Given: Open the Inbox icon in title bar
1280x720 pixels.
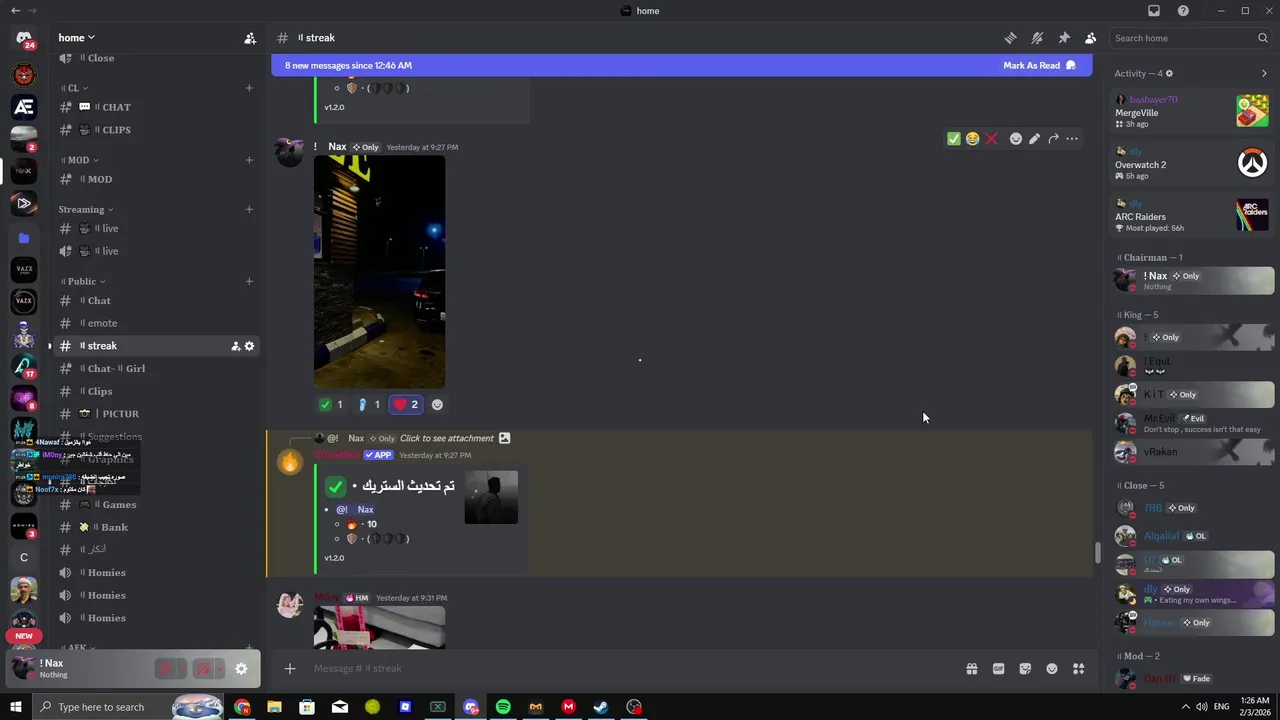Looking at the screenshot, I should [1154, 11].
